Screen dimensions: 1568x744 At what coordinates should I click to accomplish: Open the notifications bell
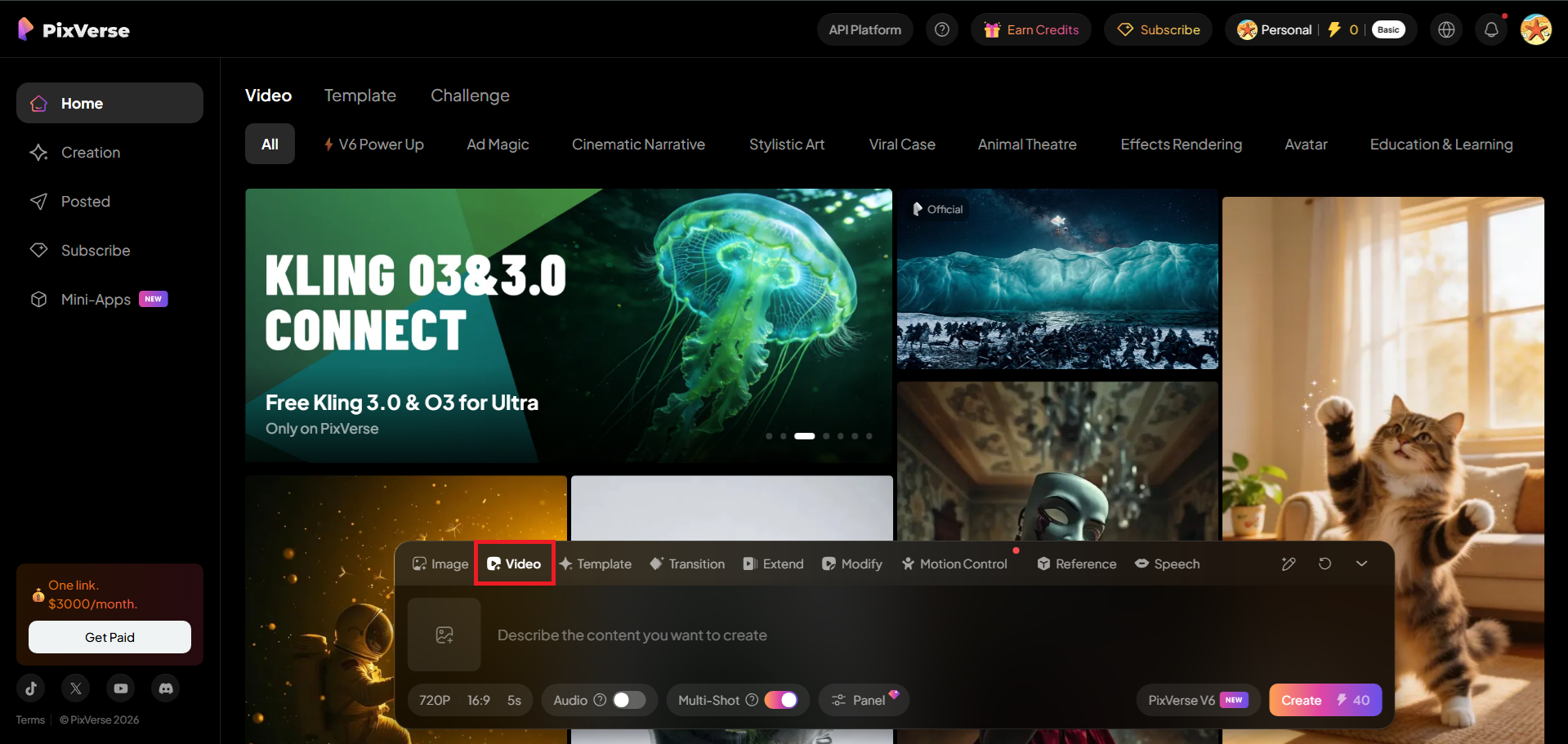click(x=1491, y=29)
